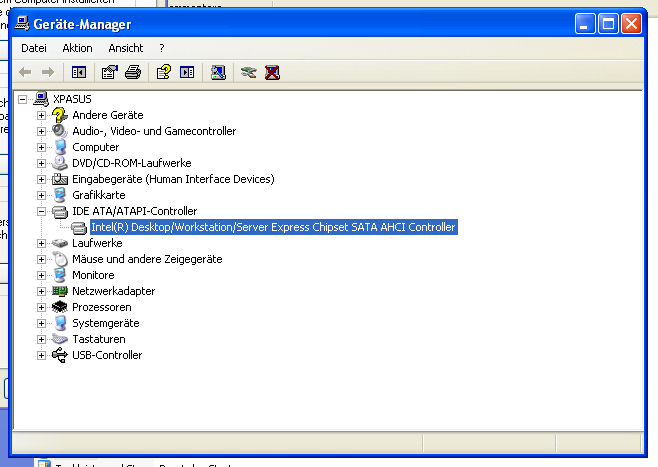The width and height of the screenshot is (658, 467).
Task: Click the Properties toolbar icon
Action: [x=110, y=72]
